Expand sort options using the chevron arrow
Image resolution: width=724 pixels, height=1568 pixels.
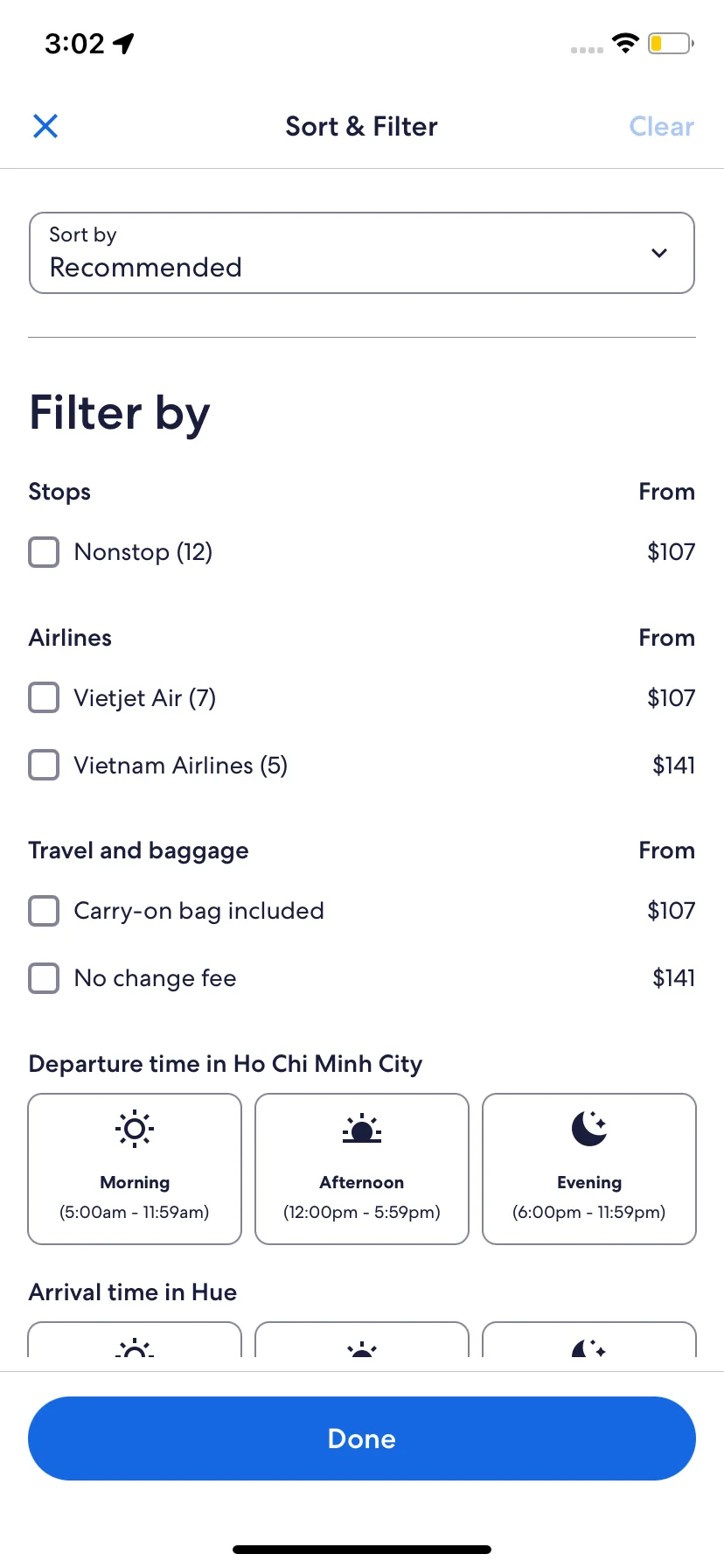[x=659, y=253]
